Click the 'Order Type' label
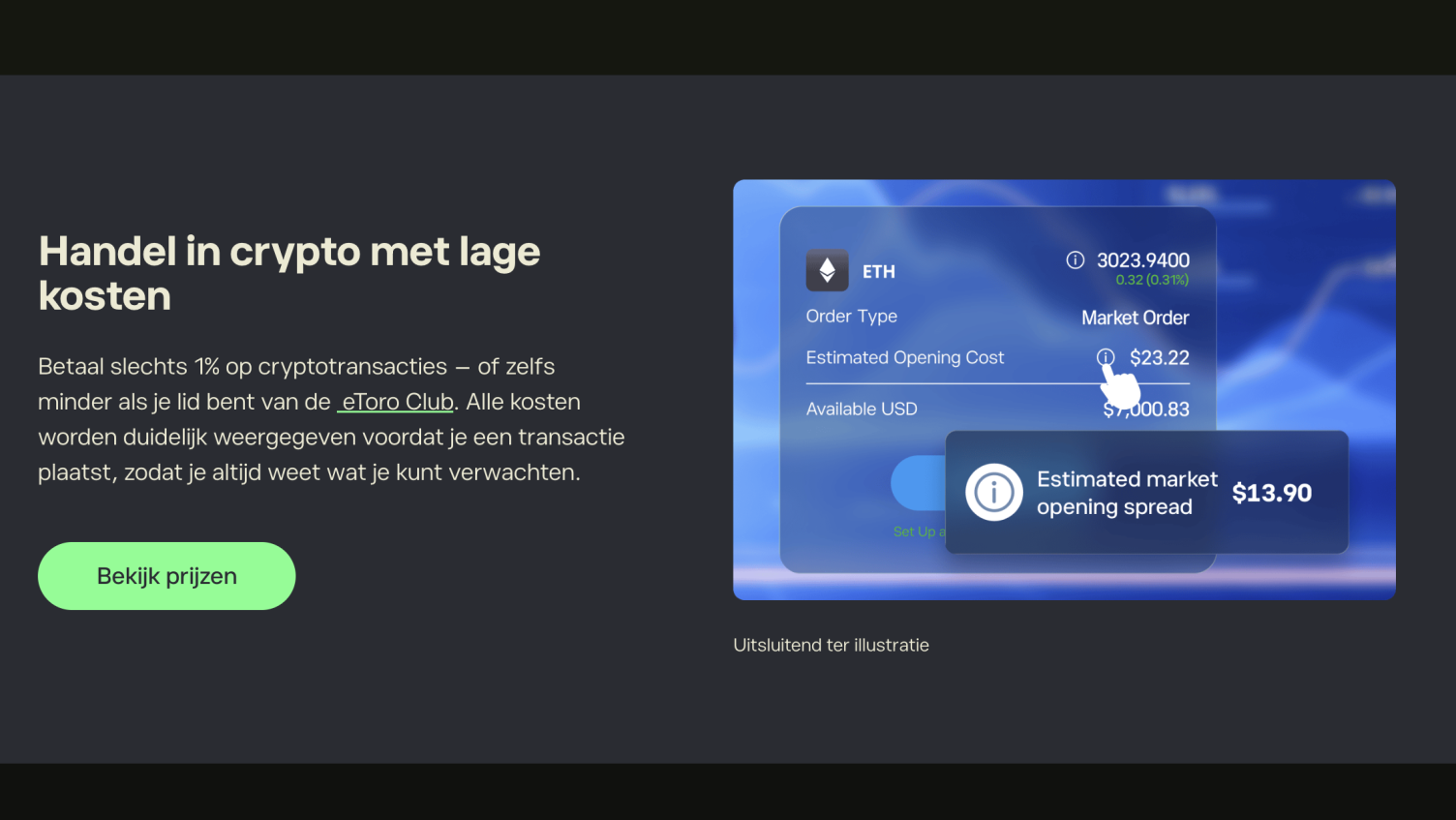Image resolution: width=1456 pixels, height=820 pixels. click(852, 316)
